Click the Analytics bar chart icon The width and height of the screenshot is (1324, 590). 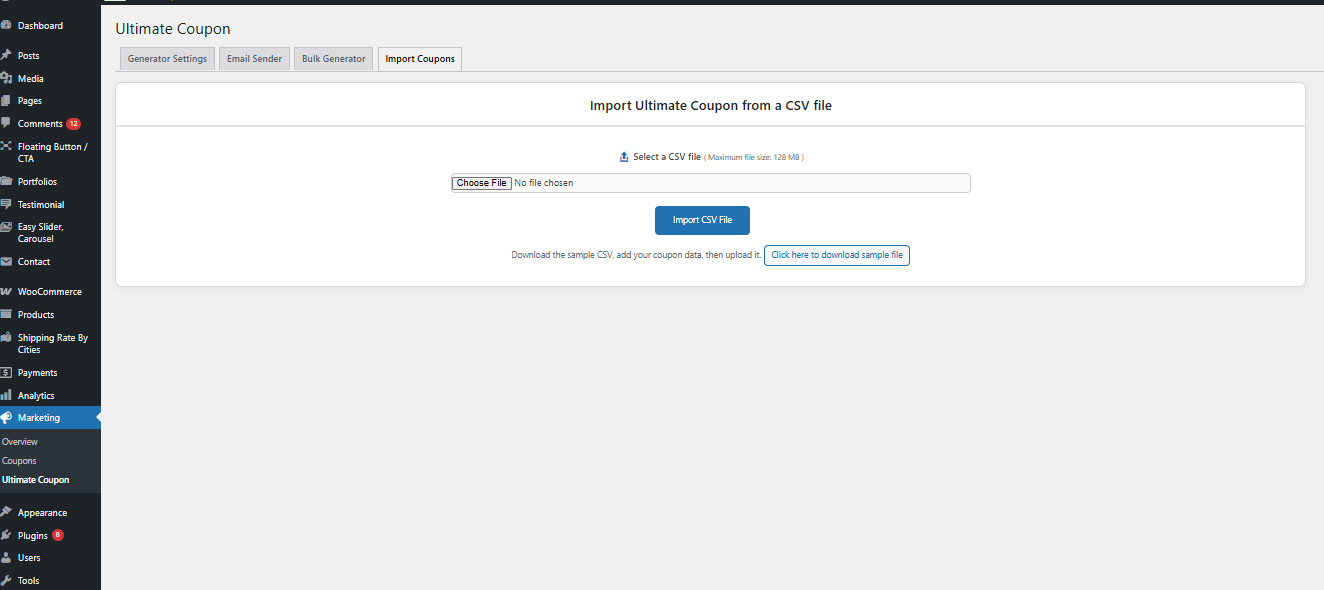pos(6,396)
